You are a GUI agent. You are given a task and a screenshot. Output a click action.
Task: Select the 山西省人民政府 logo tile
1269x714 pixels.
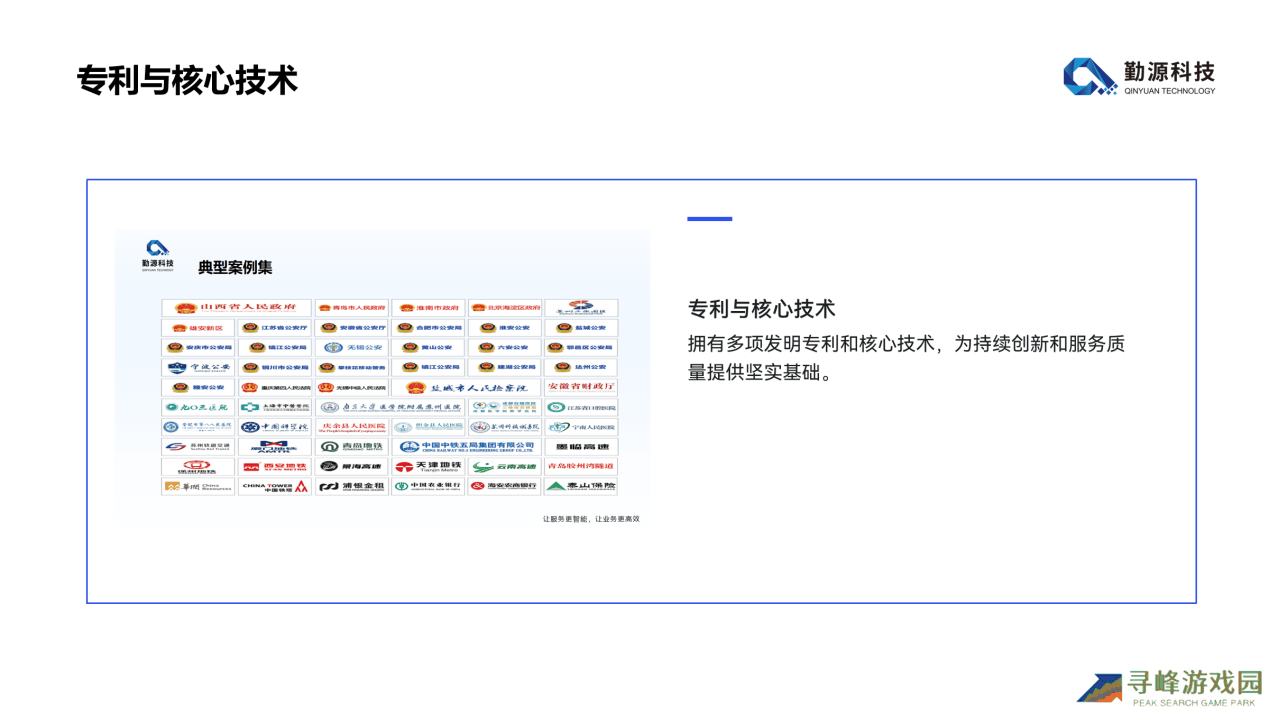tap(237, 308)
